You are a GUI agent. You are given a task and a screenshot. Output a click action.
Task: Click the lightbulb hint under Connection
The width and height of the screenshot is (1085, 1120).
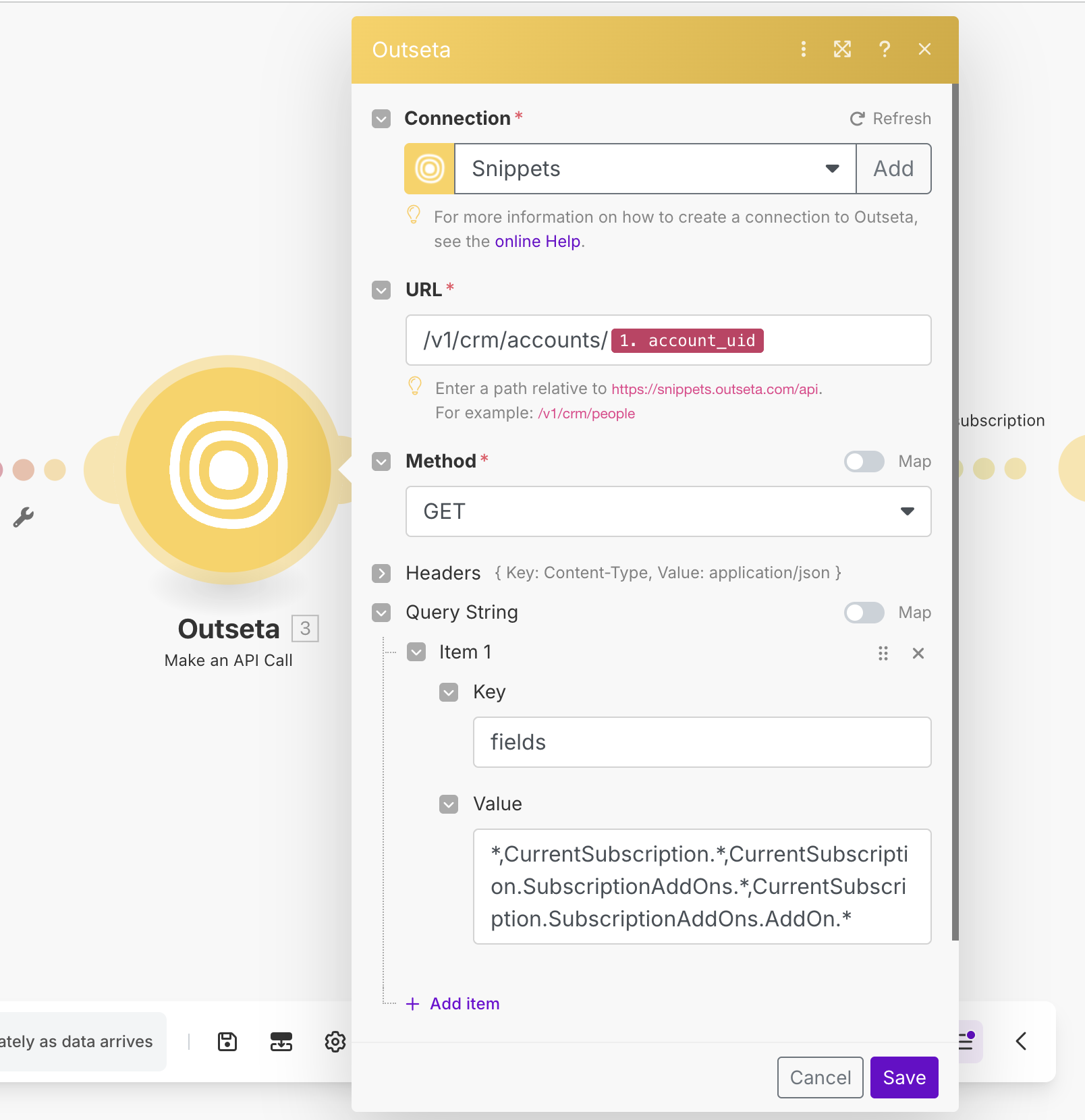[414, 215]
